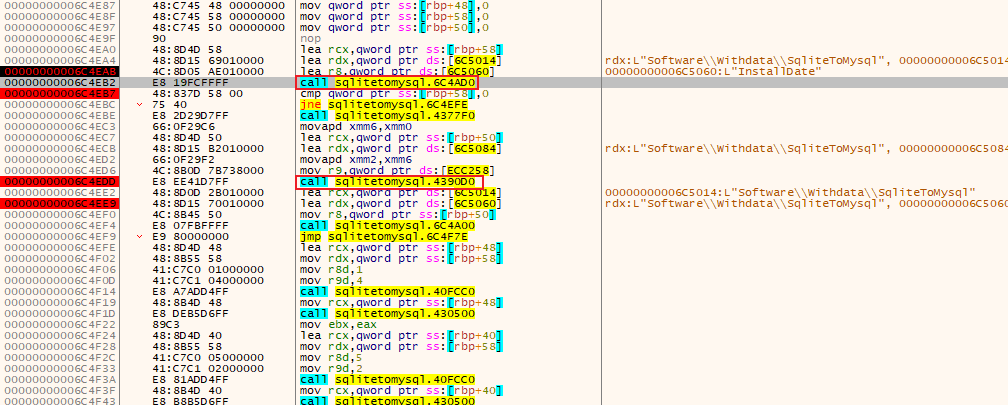Viewport: 1008px width, 405px height.
Task: Click lea rdx instruction referencing [6C5014] at 6C4EA4
Action: tap(402, 60)
